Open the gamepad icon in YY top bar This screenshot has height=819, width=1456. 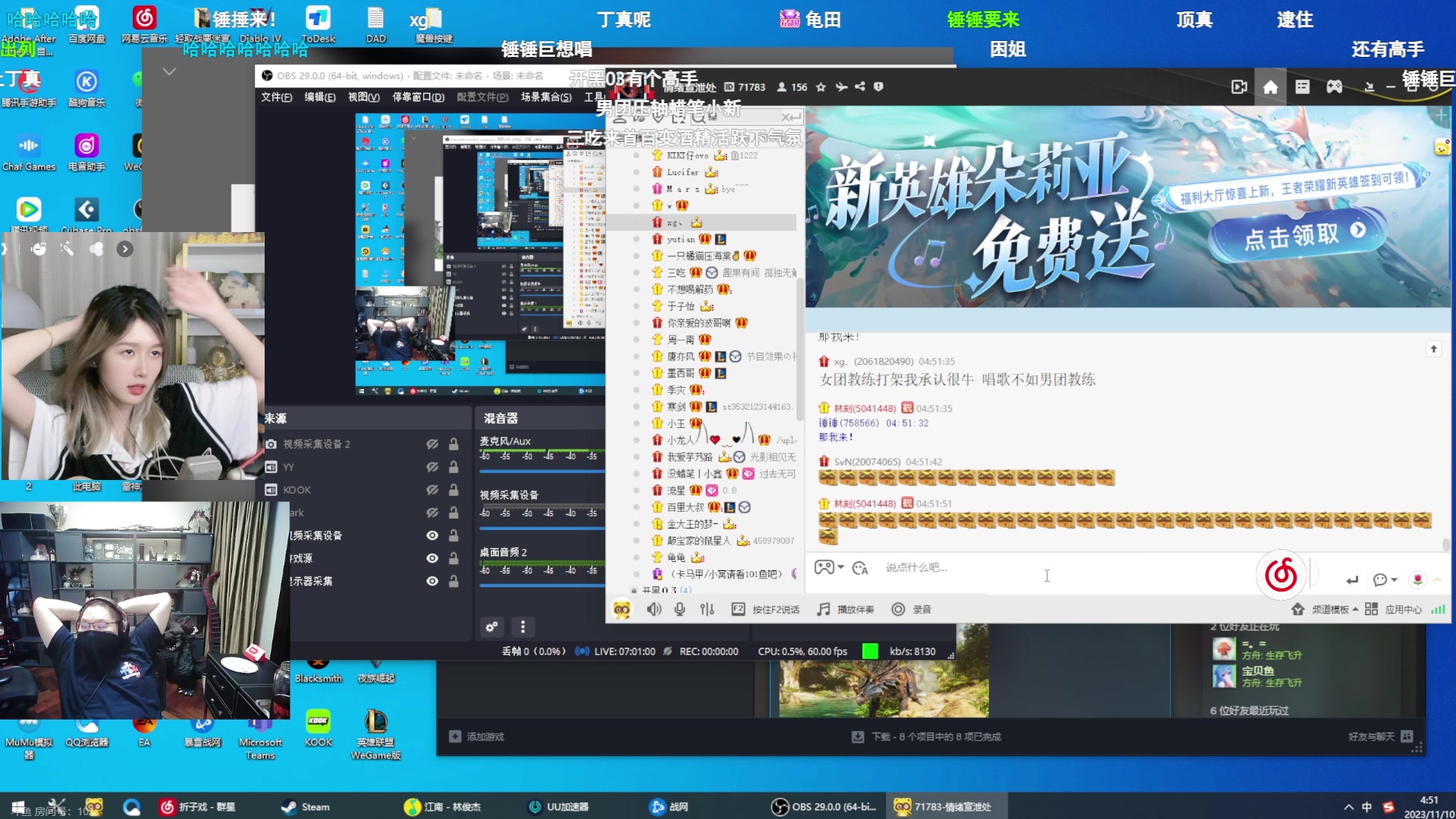point(1334,87)
